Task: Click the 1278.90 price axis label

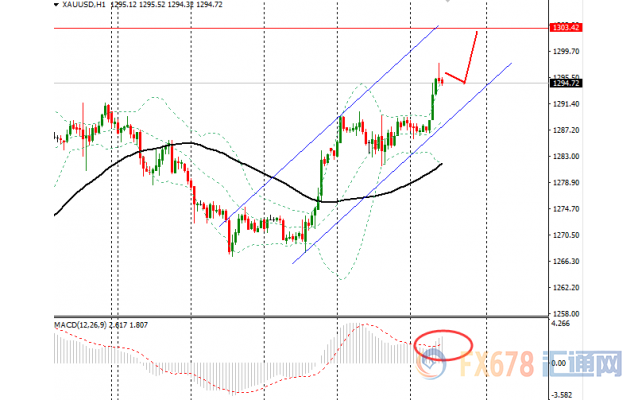Action: (x=566, y=182)
